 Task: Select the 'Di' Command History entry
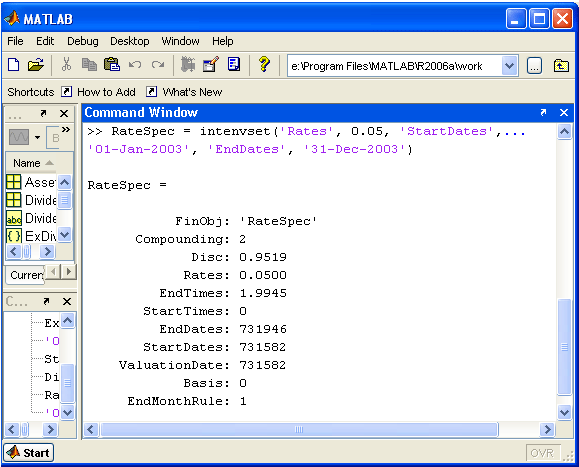tap(52, 377)
